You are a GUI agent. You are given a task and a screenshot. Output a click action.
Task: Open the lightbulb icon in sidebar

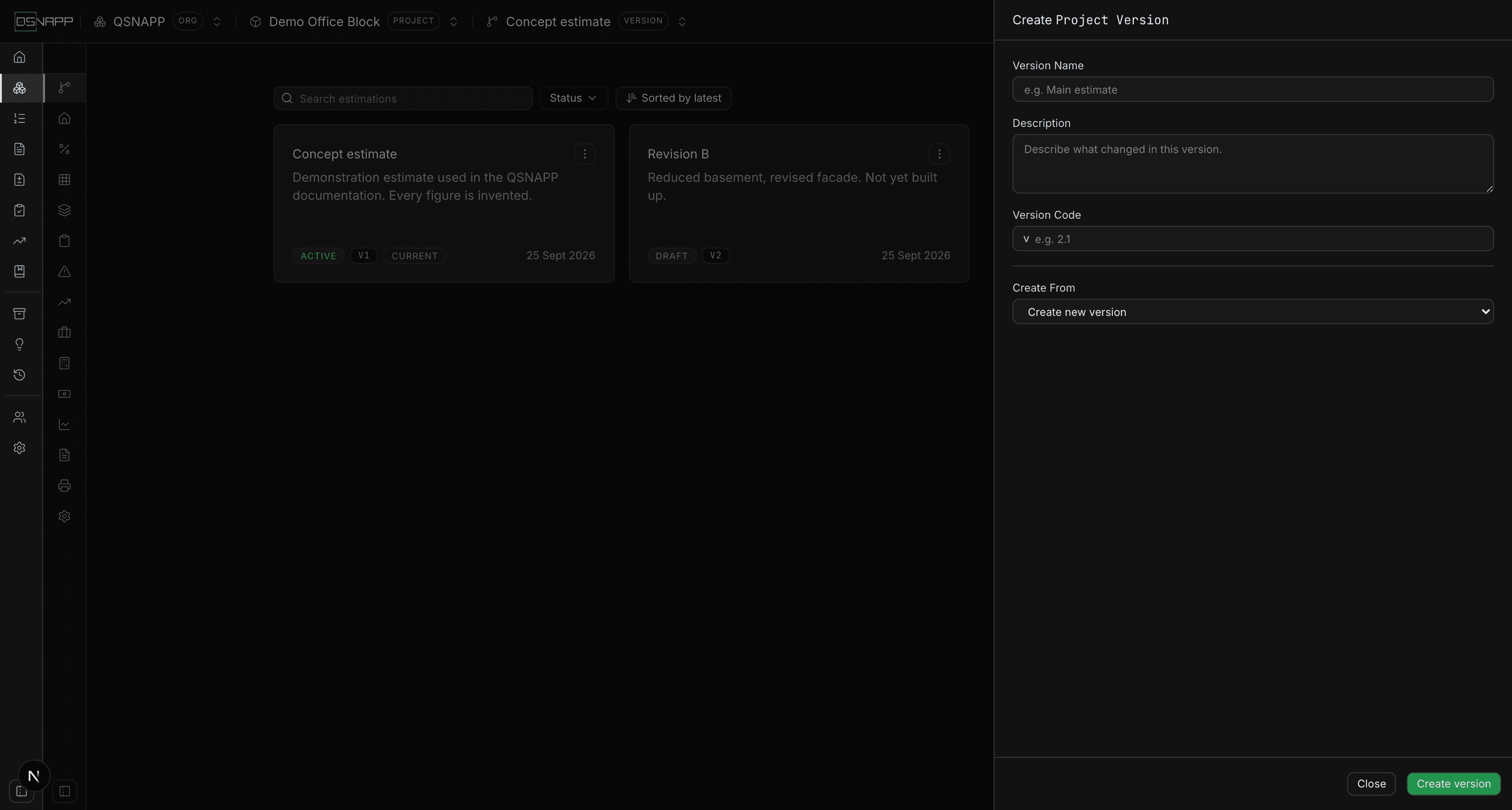tap(19, 344)
